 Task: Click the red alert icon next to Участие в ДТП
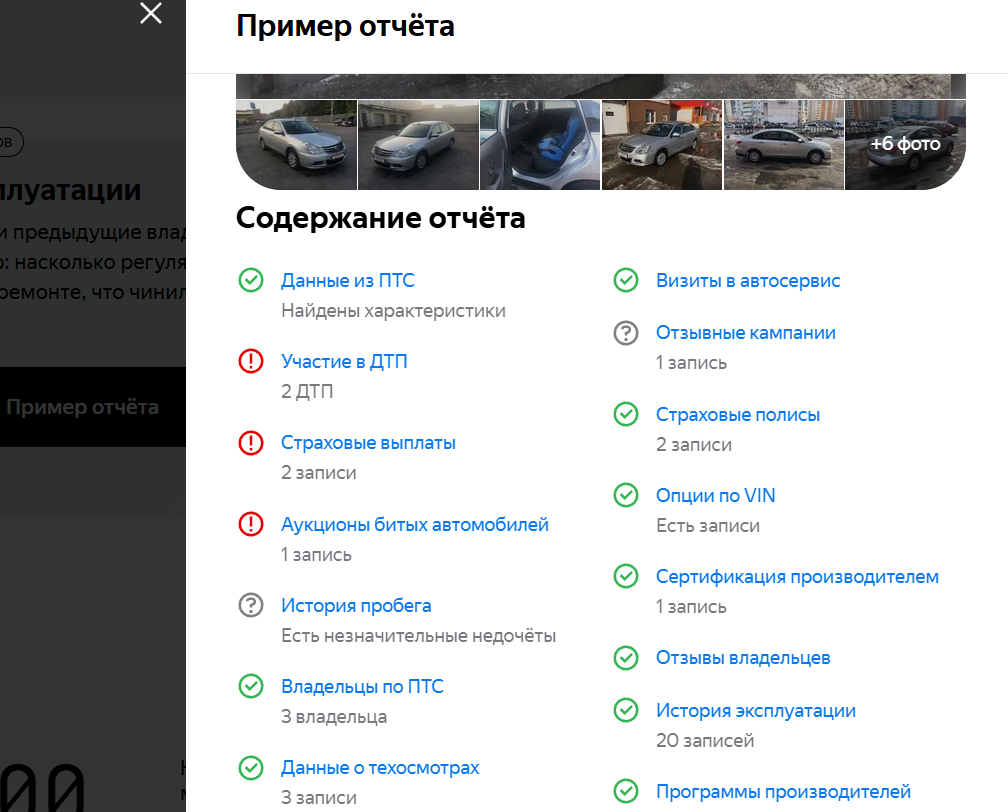pyautogui.click(x=251, y=361)
